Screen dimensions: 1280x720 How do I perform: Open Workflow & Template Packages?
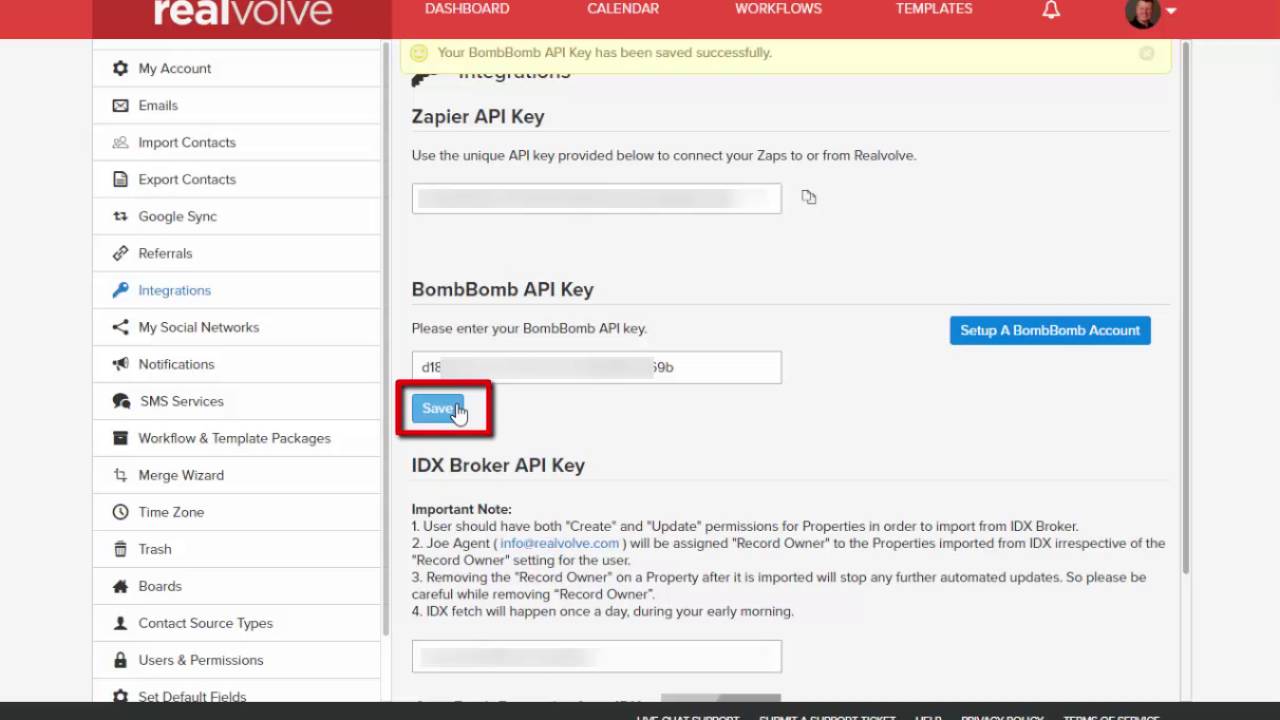237,438
